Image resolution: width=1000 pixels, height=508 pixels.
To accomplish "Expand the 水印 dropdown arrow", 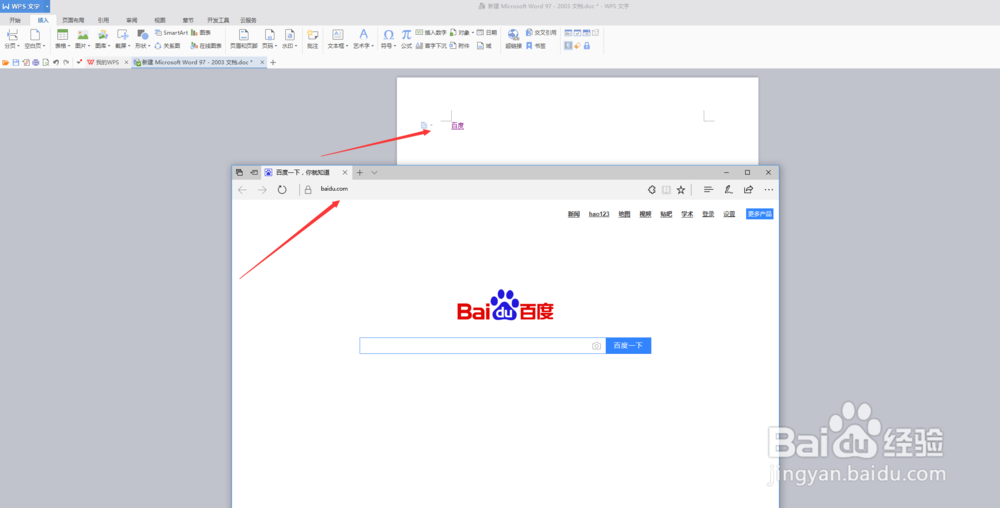I will coord(296,46).
